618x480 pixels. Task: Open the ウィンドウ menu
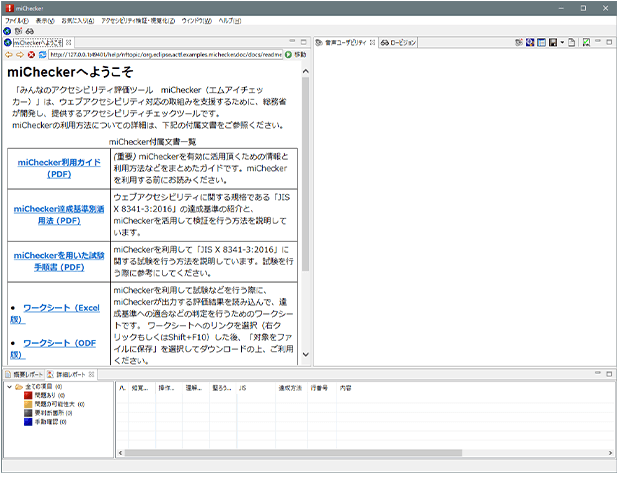pos(197,20)
